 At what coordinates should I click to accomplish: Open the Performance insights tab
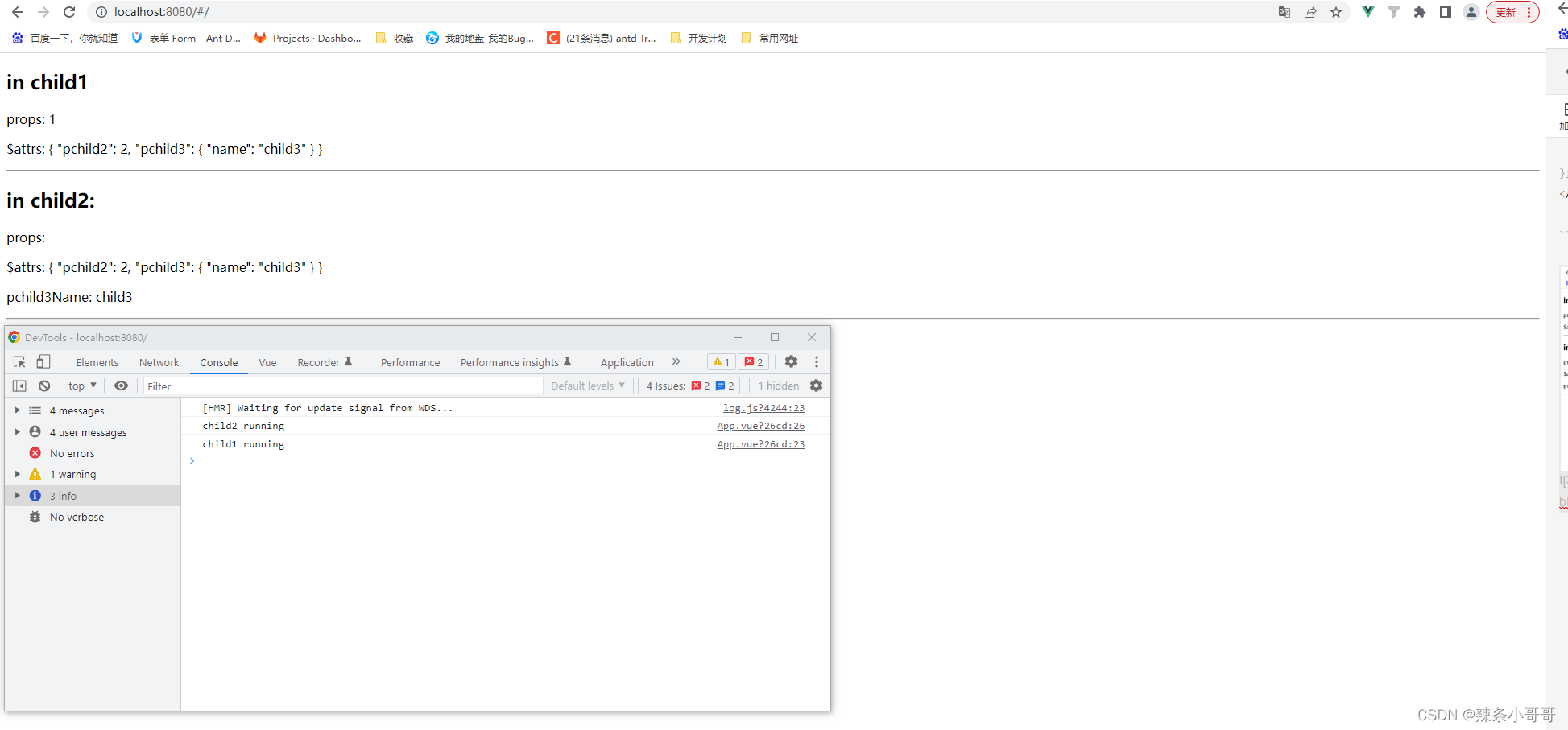pyautogui.click(x=515, y=362)
